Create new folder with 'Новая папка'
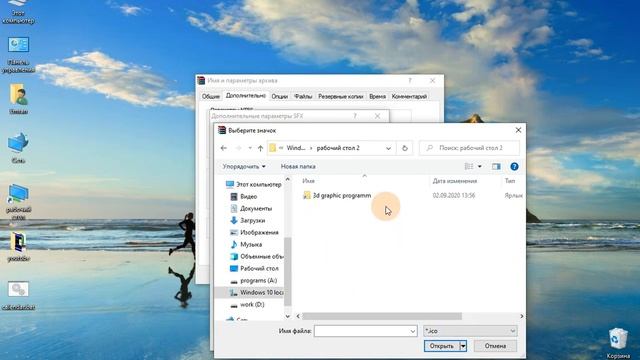Screen dimensions: 640x360 (298, 167)
